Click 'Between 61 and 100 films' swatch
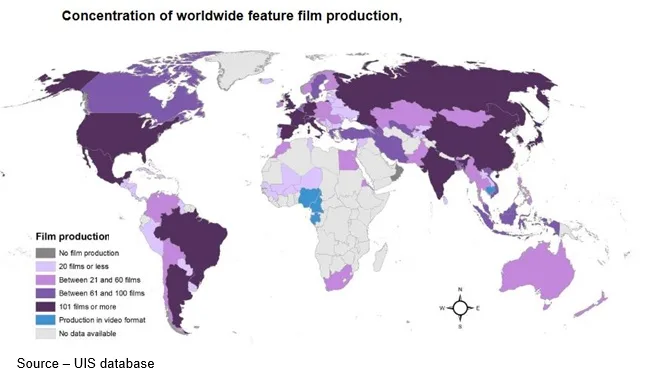647x378 pixels. (x=45, y=293)
